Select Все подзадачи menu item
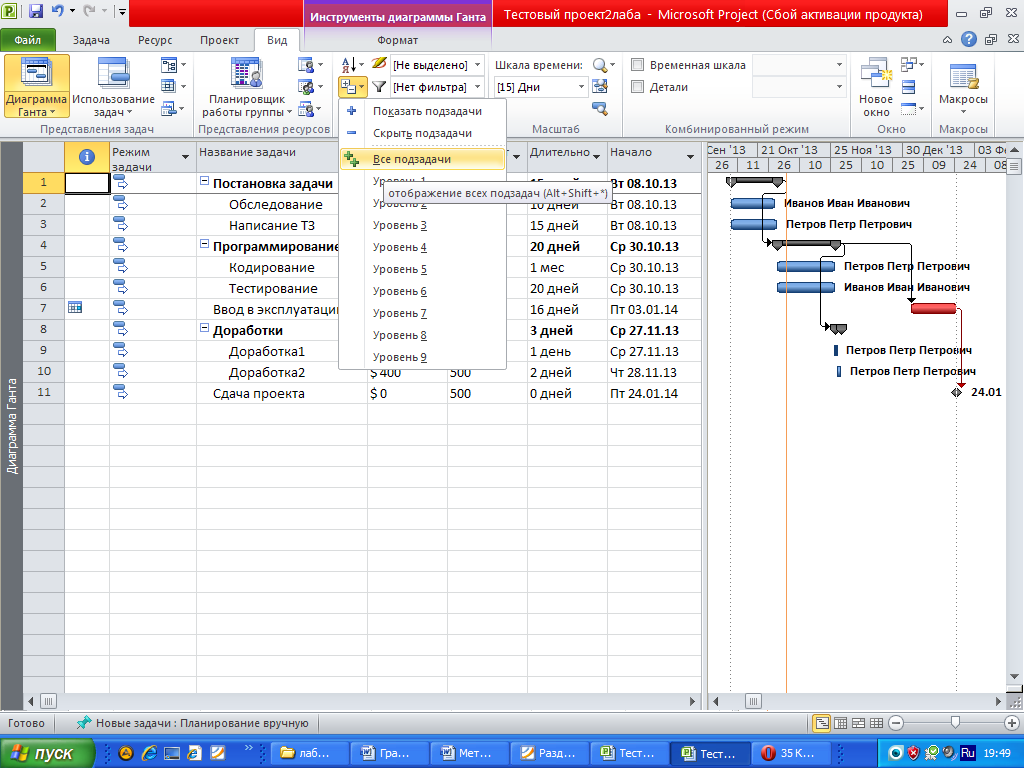 422,159
